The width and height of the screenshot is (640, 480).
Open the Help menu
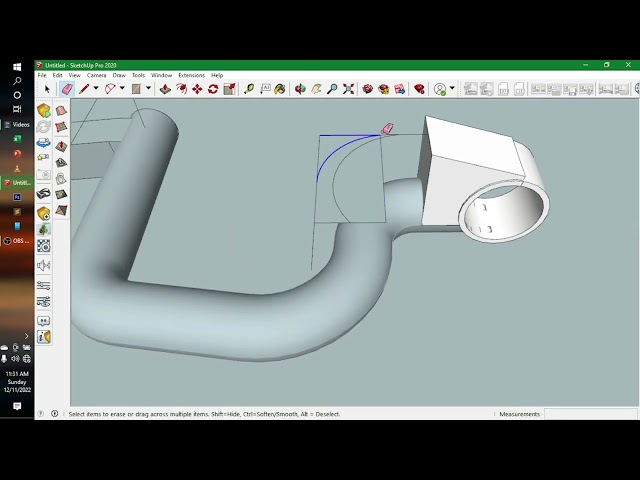(217, 76)
